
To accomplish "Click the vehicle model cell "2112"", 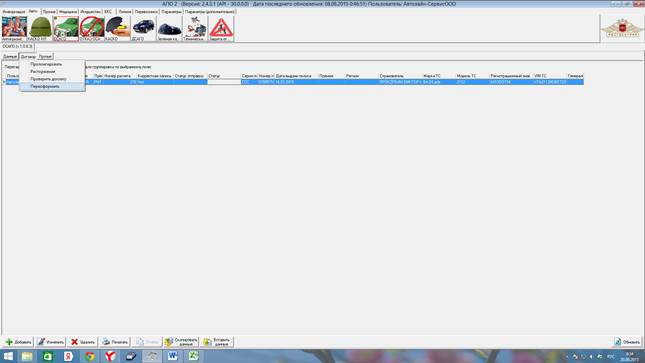I will pos(472,82).
